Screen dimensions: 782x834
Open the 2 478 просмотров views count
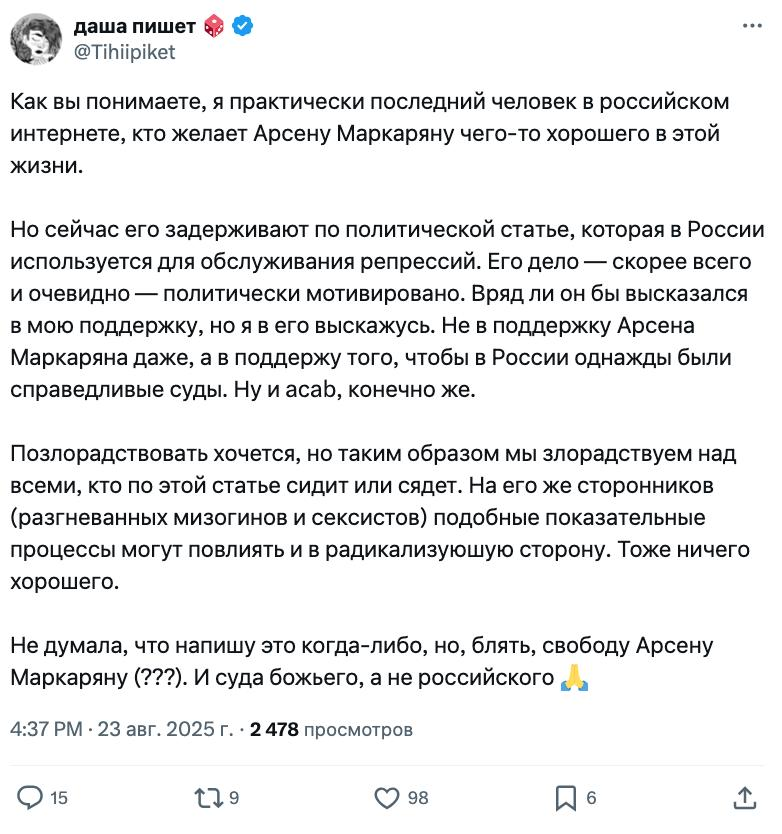[x=331, y=729]
